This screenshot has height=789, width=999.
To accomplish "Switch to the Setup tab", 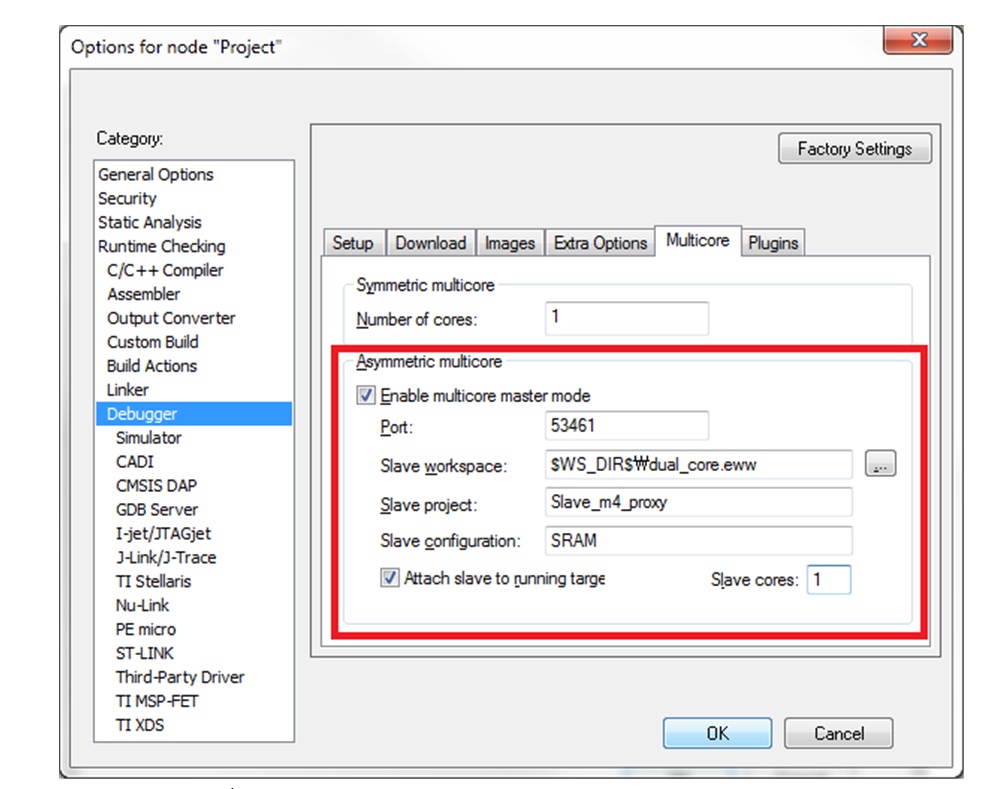I will click(x=352, y=243).
